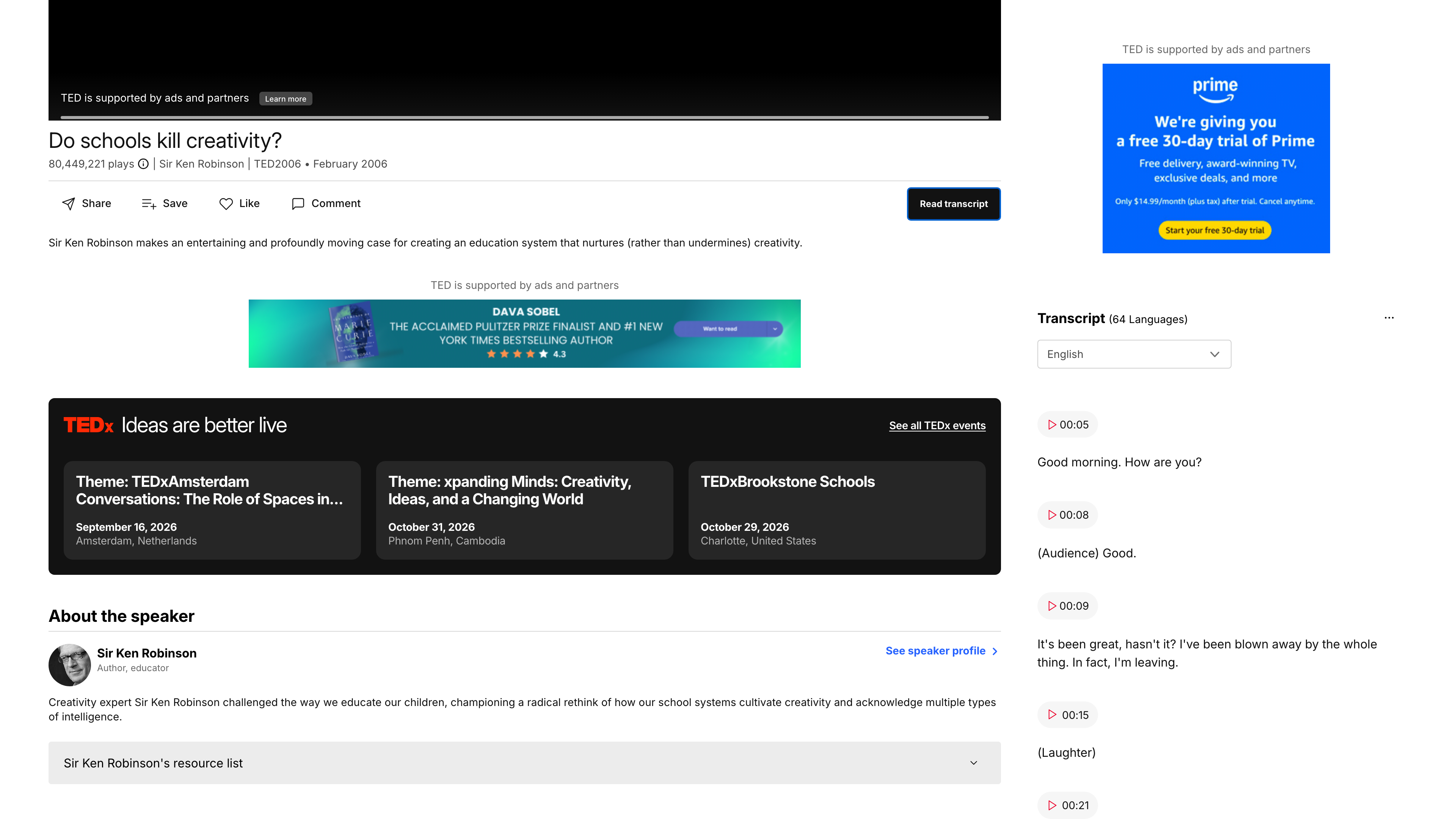
Task: Open the TEDxAmsterdam Conversations event card
Action: (x=212, y=510)
